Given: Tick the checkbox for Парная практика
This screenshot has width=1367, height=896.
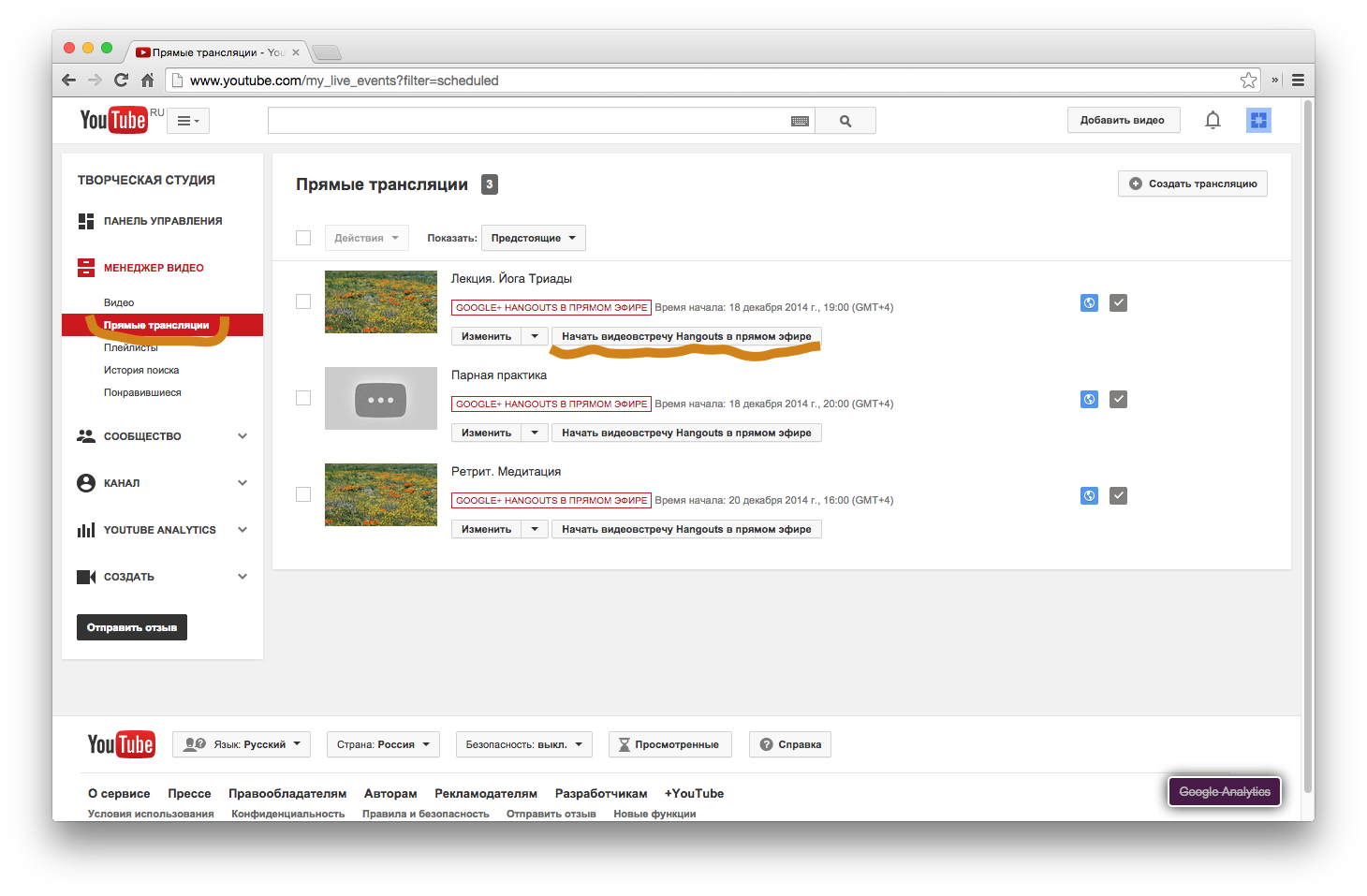Looking at the screenshot, I should click(x=303, y=398).
